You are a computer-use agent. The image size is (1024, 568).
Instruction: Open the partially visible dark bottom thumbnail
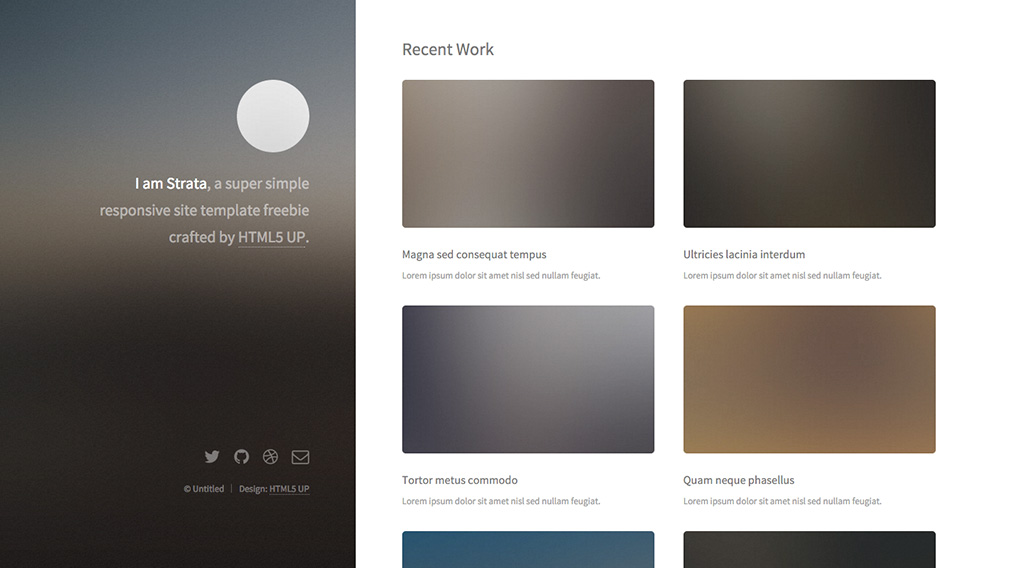[809, 550]
